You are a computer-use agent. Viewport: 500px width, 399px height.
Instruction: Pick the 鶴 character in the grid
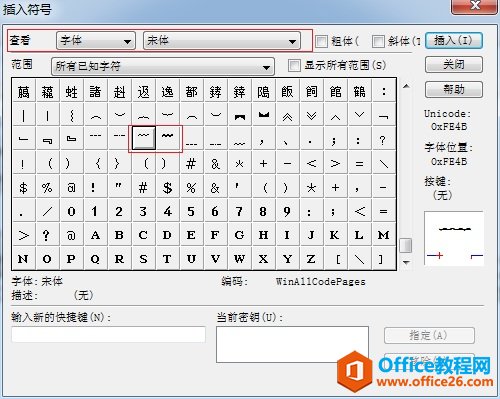point(360,90)
